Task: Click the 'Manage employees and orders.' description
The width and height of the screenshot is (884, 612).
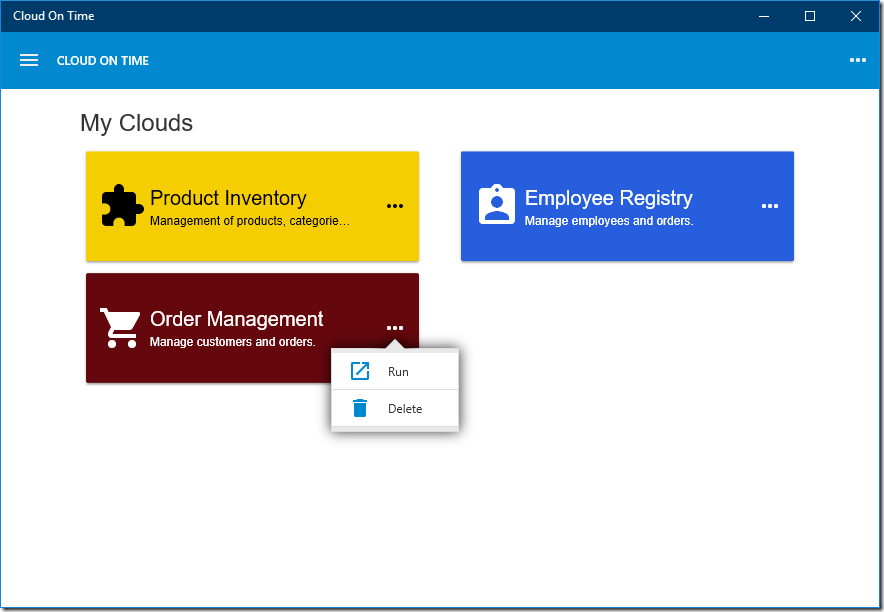Action: pyautogui.click(x=609, y=221)
